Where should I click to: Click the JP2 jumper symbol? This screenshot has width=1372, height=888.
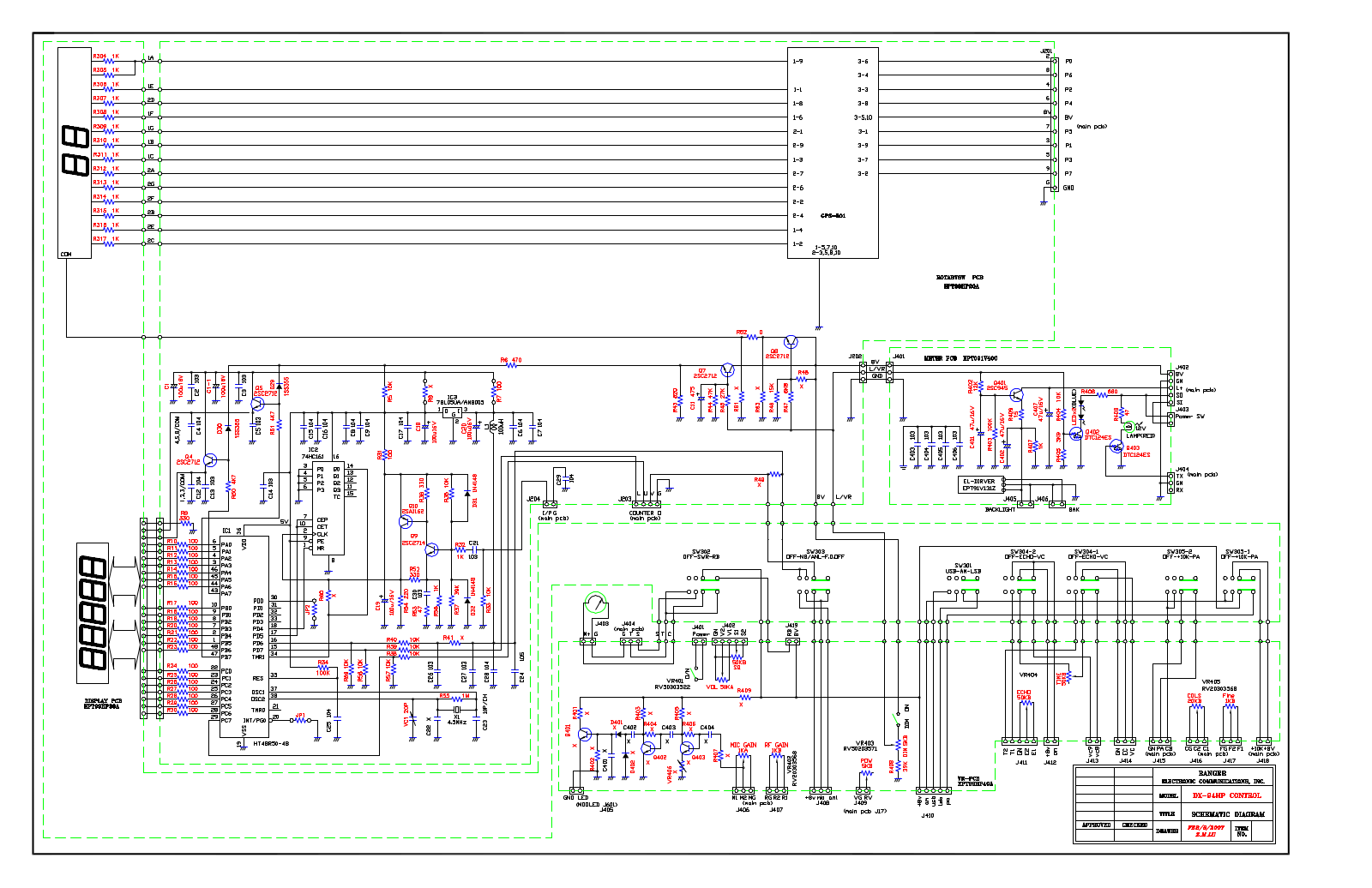pos(314,609)
